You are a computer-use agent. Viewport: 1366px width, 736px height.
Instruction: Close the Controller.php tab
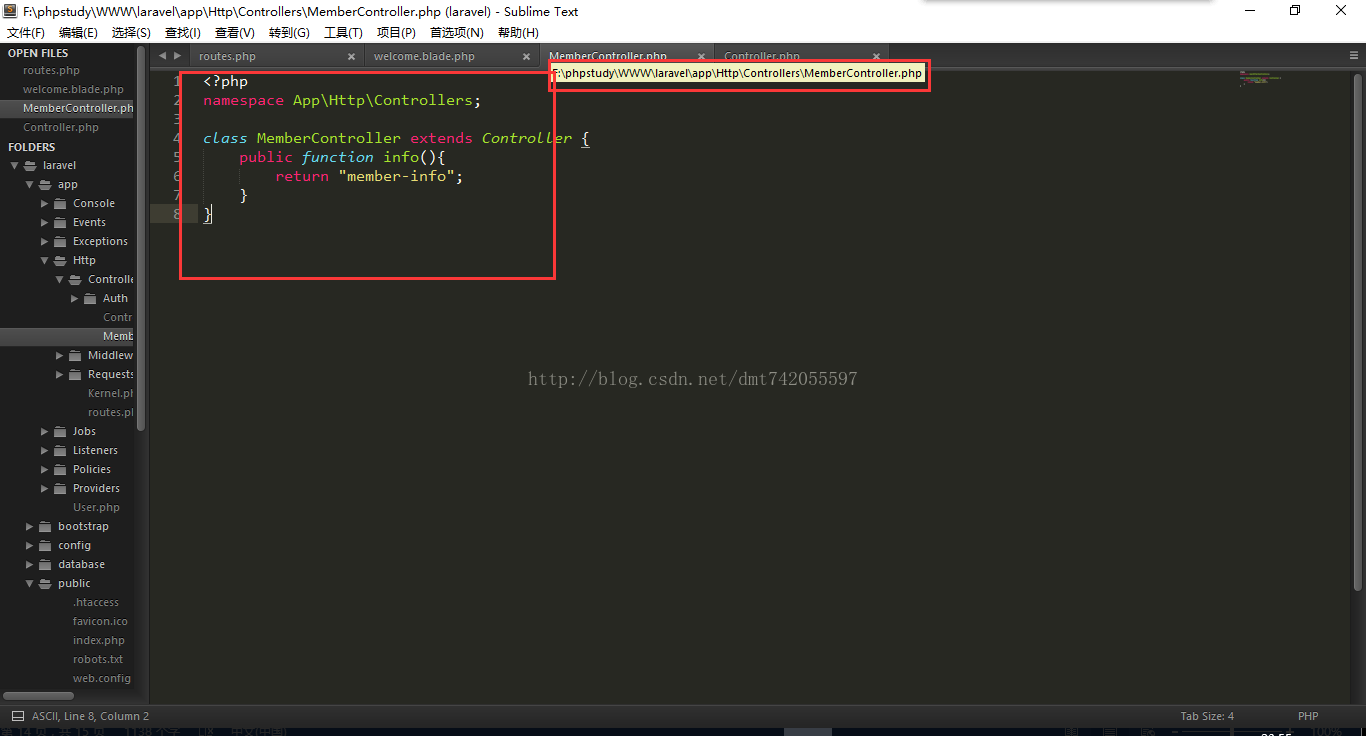tap(876, 57)
